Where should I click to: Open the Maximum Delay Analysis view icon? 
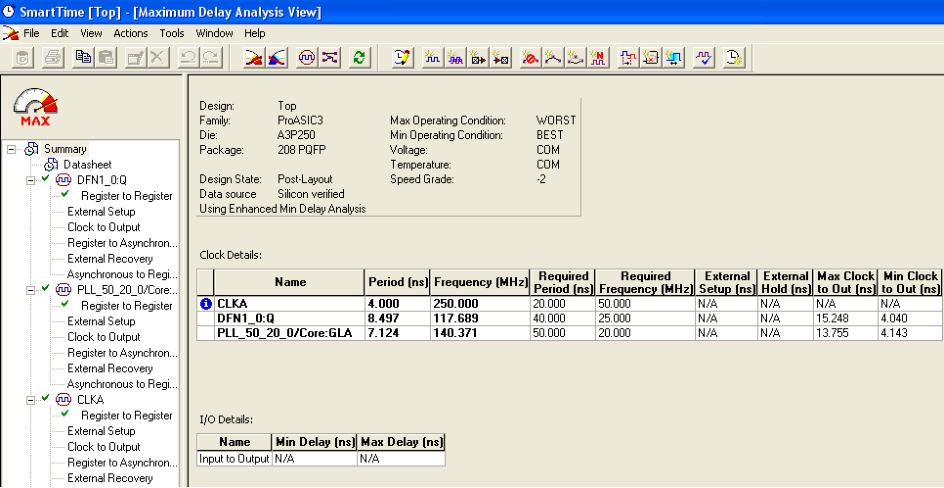point(254,58)
